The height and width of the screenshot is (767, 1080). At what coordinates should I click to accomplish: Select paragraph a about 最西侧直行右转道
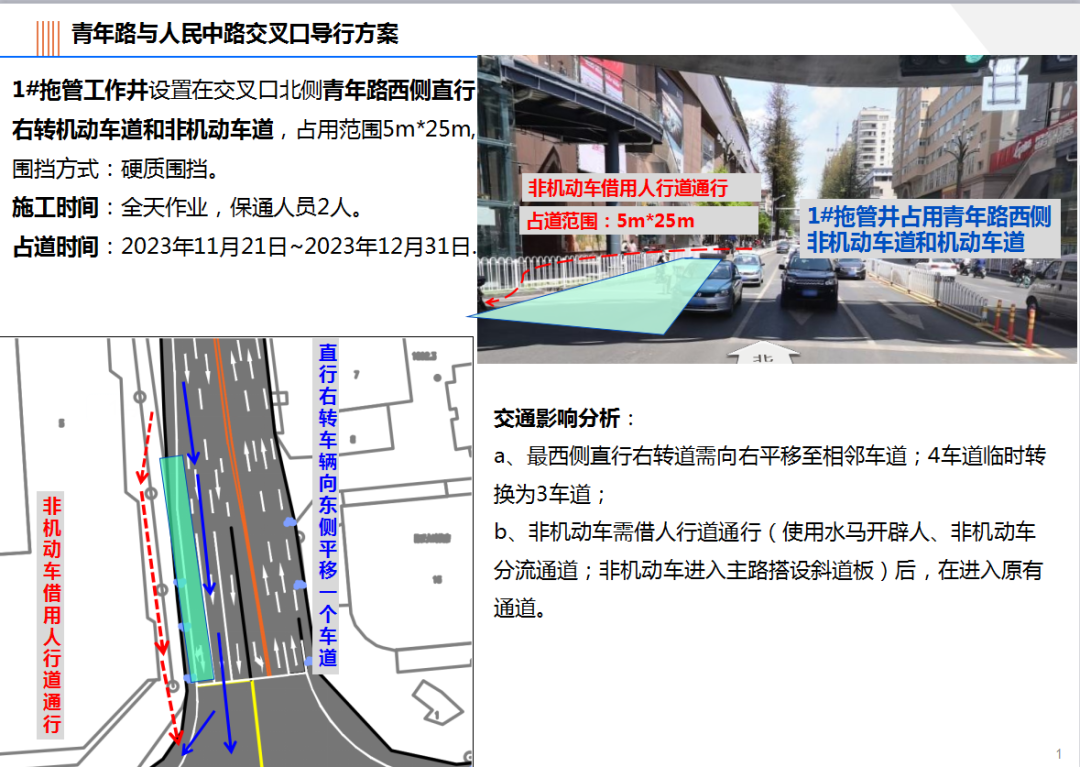(x=770, y=474)
